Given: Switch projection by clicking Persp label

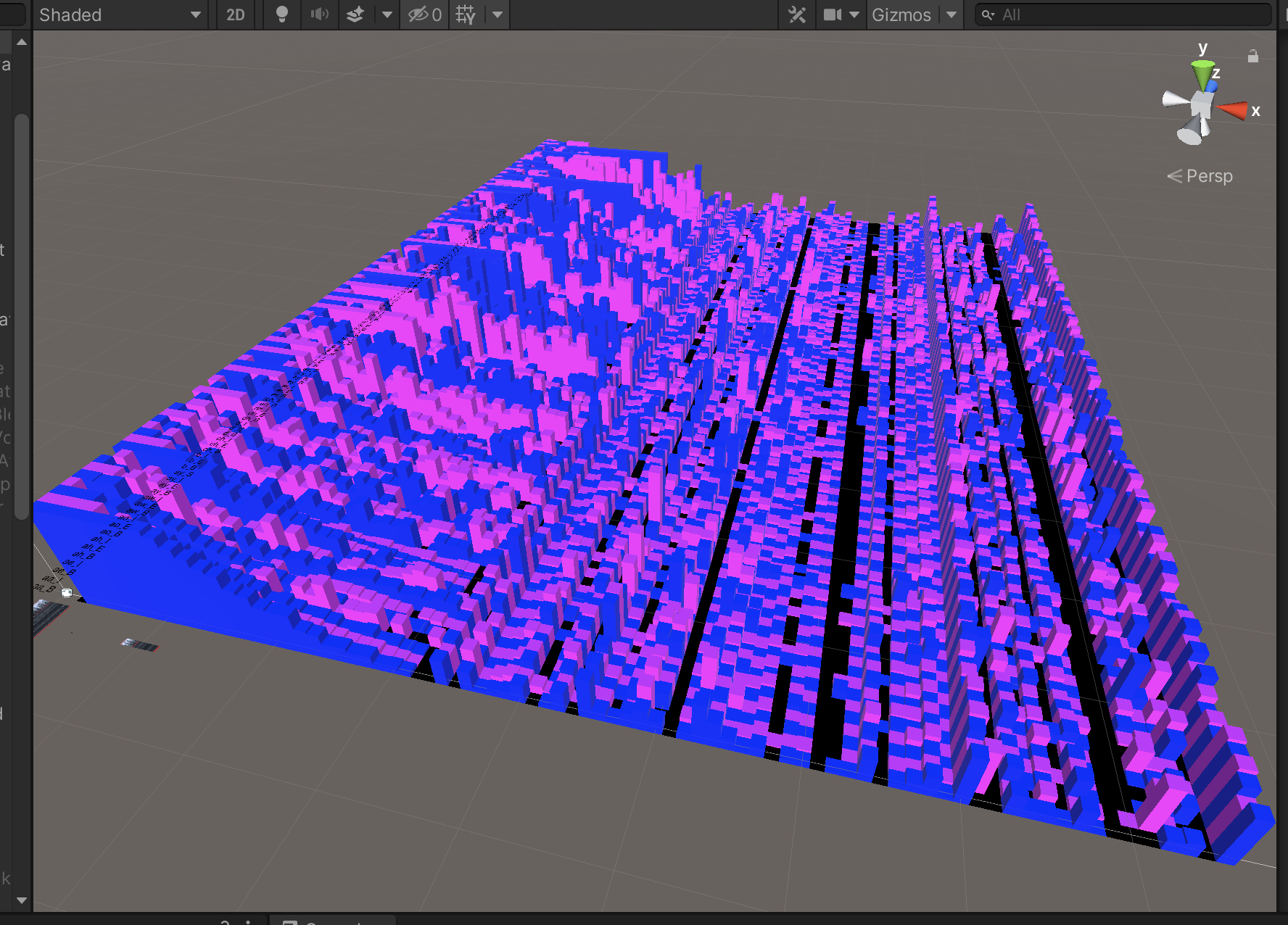Looking at the screenshot, I should (1208, 176).
